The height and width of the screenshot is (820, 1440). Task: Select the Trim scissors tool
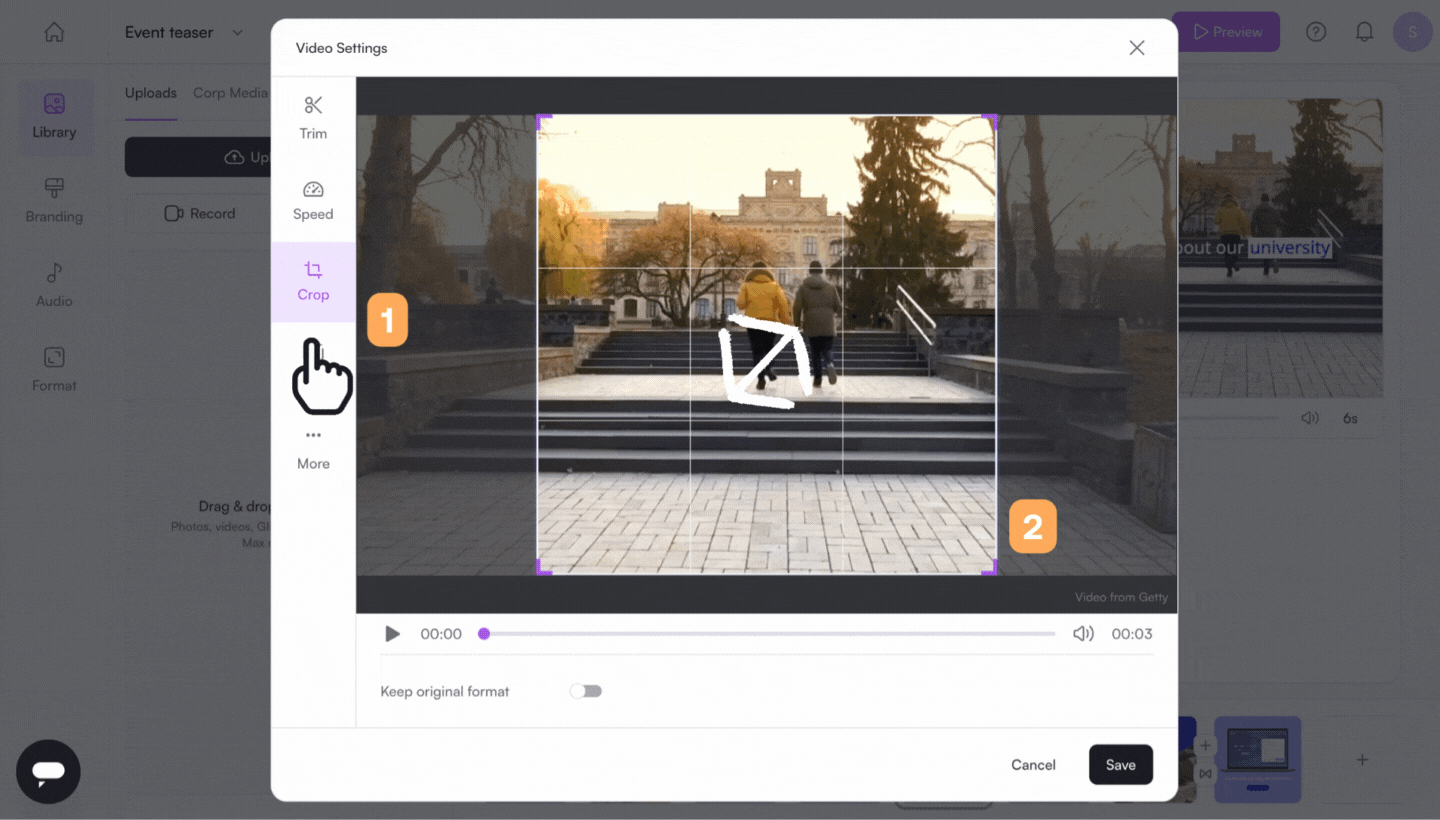pos(313,117)
